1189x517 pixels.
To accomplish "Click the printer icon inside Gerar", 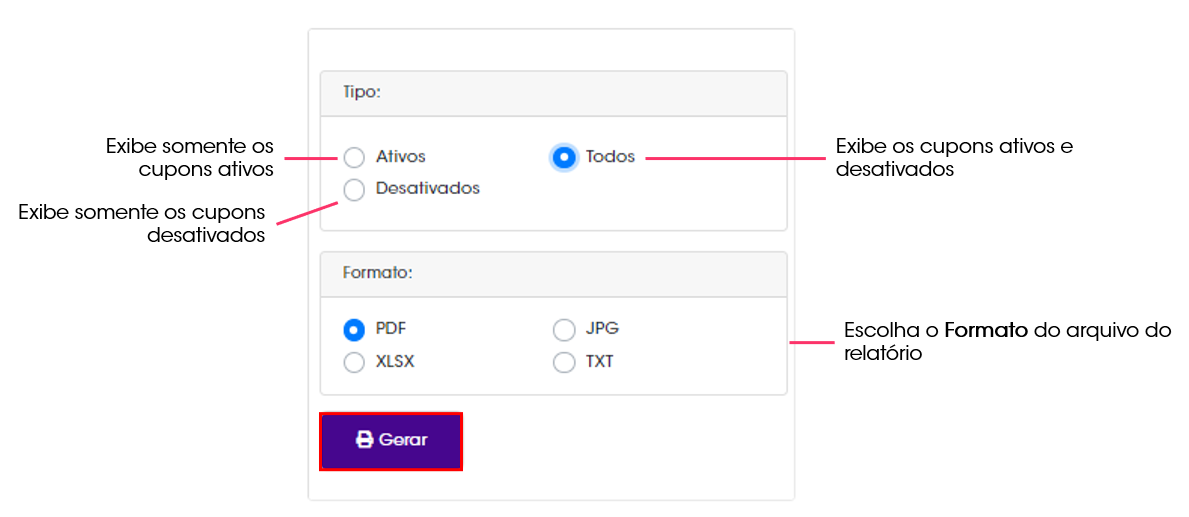I will tap(365, 440).
